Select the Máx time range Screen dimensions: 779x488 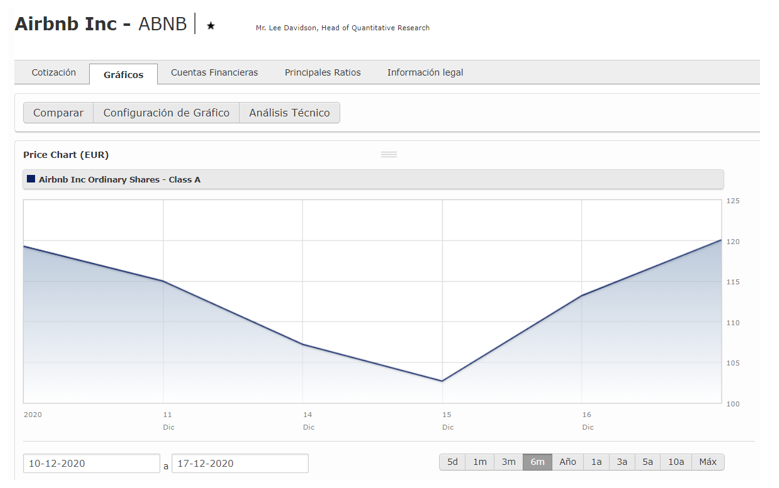pos(707,462)
